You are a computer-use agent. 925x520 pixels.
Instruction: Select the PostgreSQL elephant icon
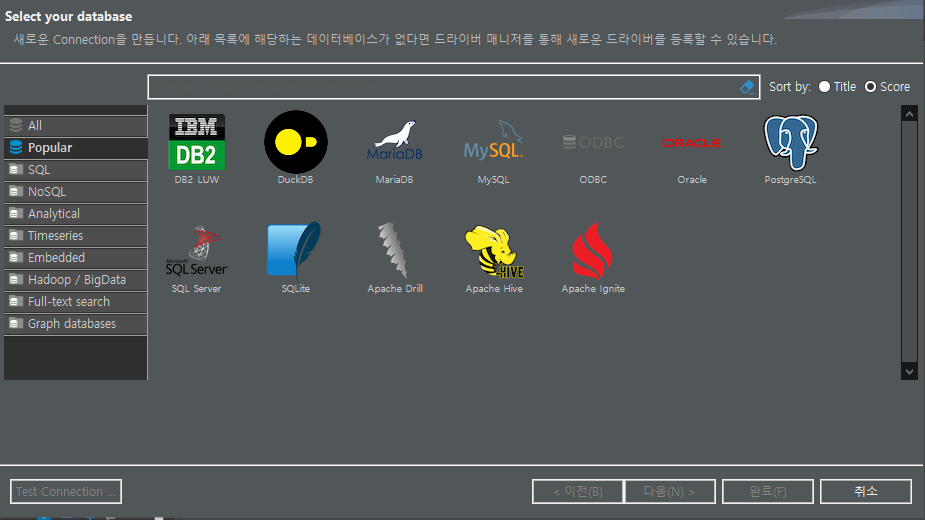click(x=790, y=142)
